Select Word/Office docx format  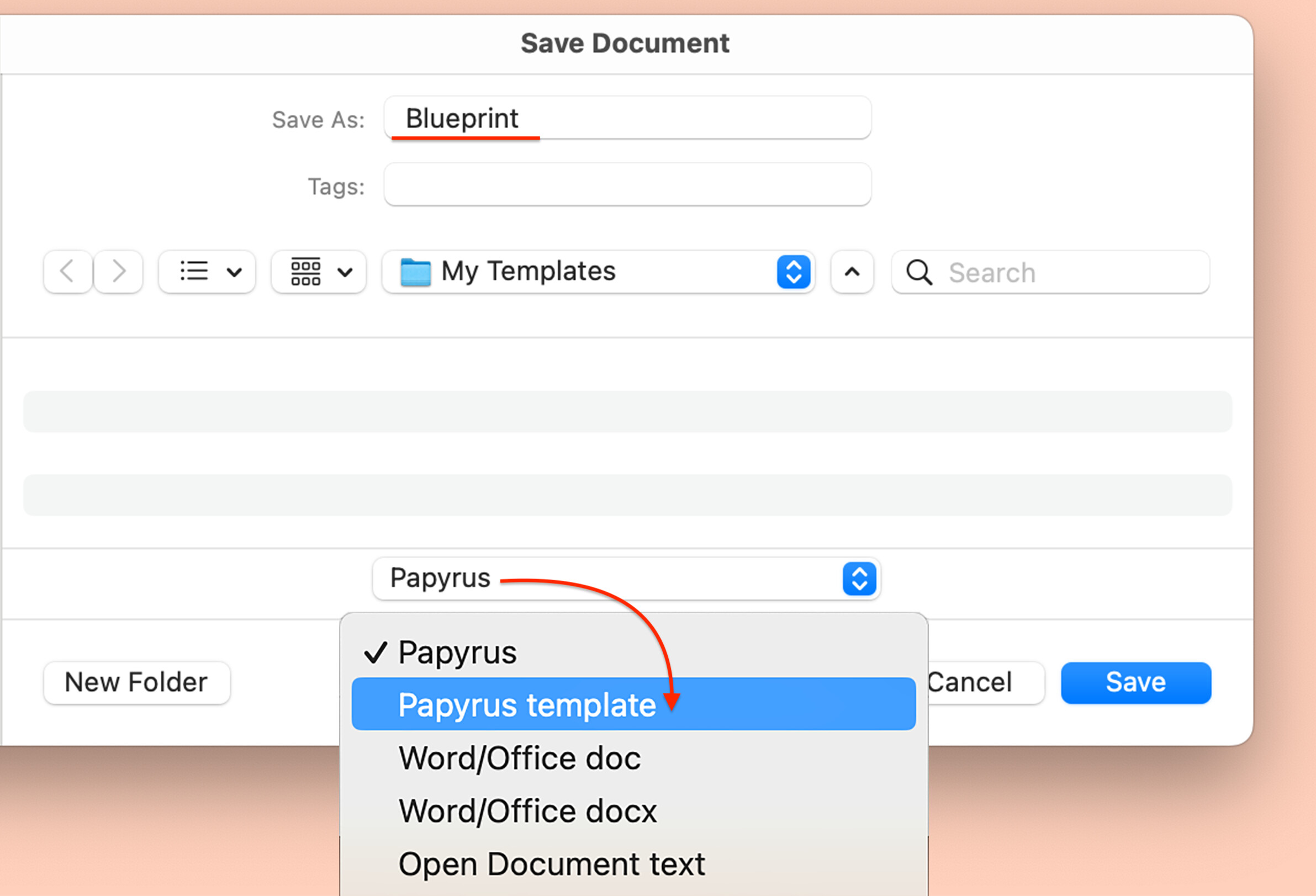click(x=527, y=811)
